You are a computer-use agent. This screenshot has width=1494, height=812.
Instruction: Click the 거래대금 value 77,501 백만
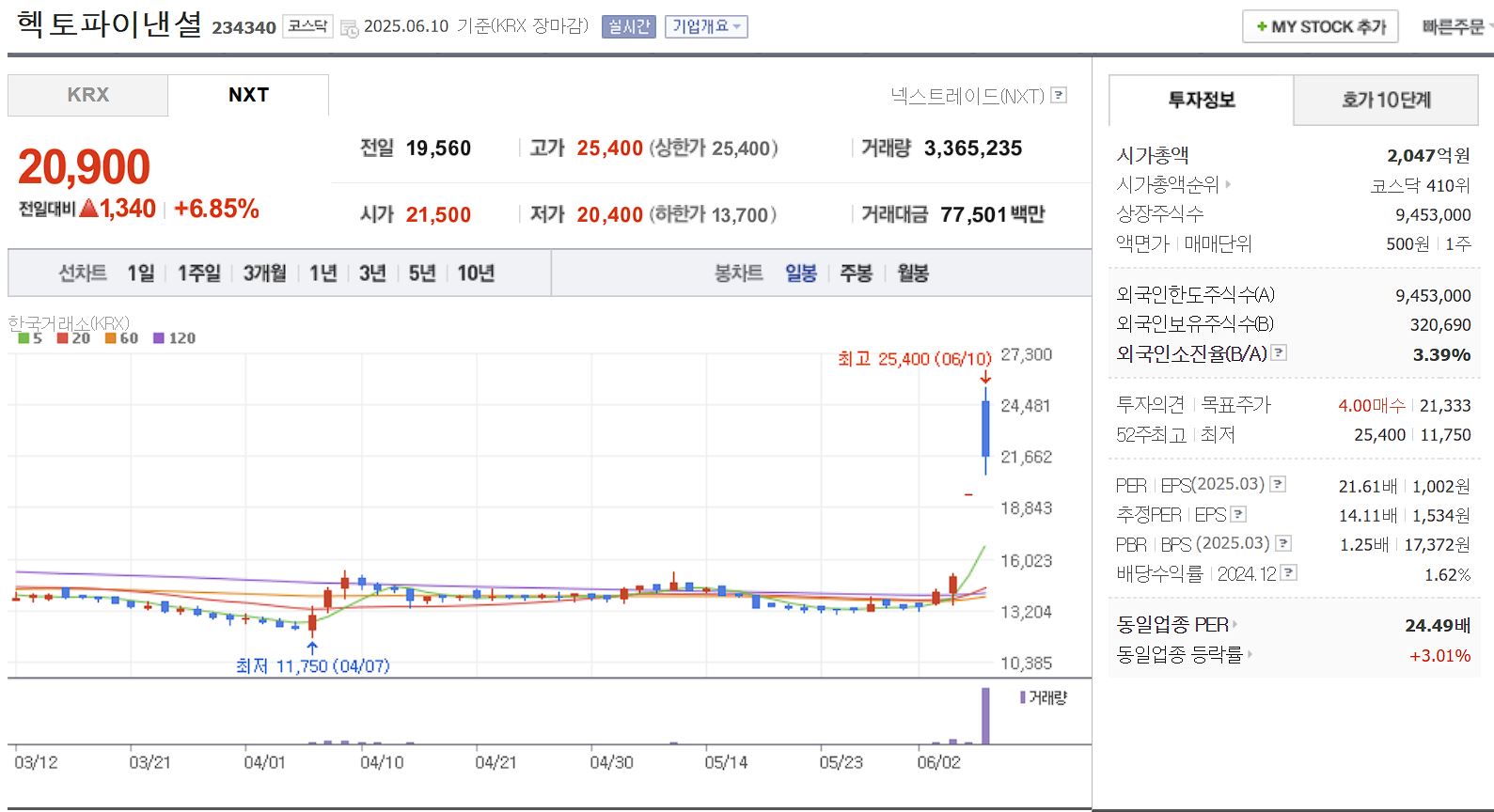(x=992, y=215)
